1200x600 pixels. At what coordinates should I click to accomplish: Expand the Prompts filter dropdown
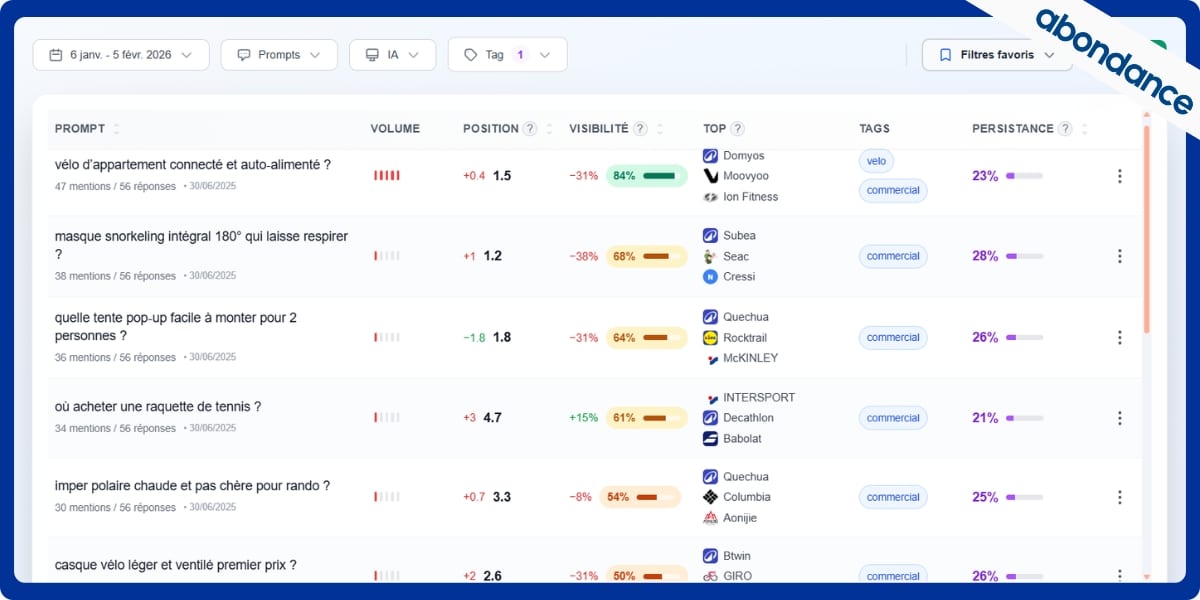pyautogui.click(x=279, y=55)
